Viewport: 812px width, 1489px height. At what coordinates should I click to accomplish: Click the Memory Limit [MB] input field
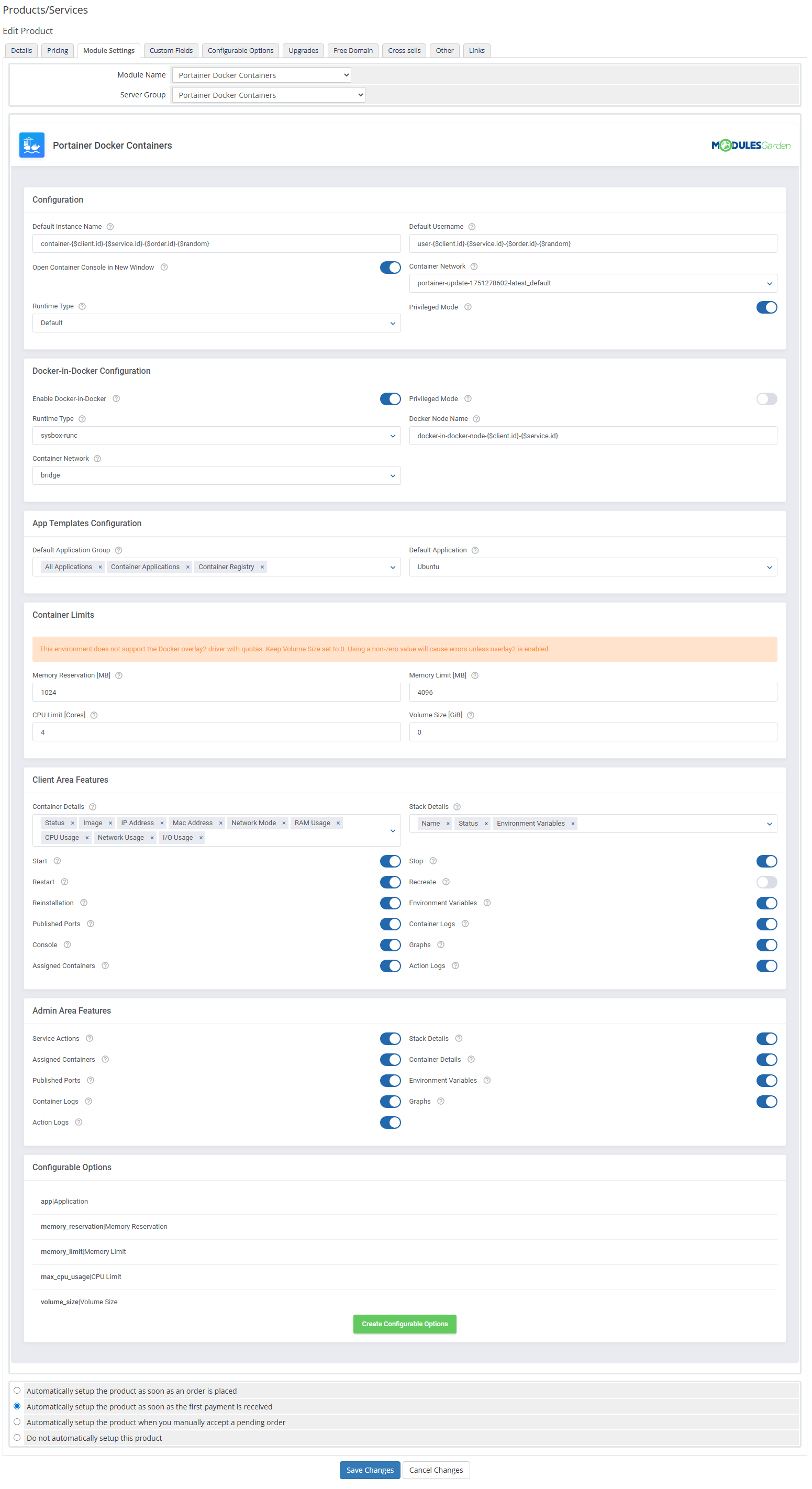[593, 693]
